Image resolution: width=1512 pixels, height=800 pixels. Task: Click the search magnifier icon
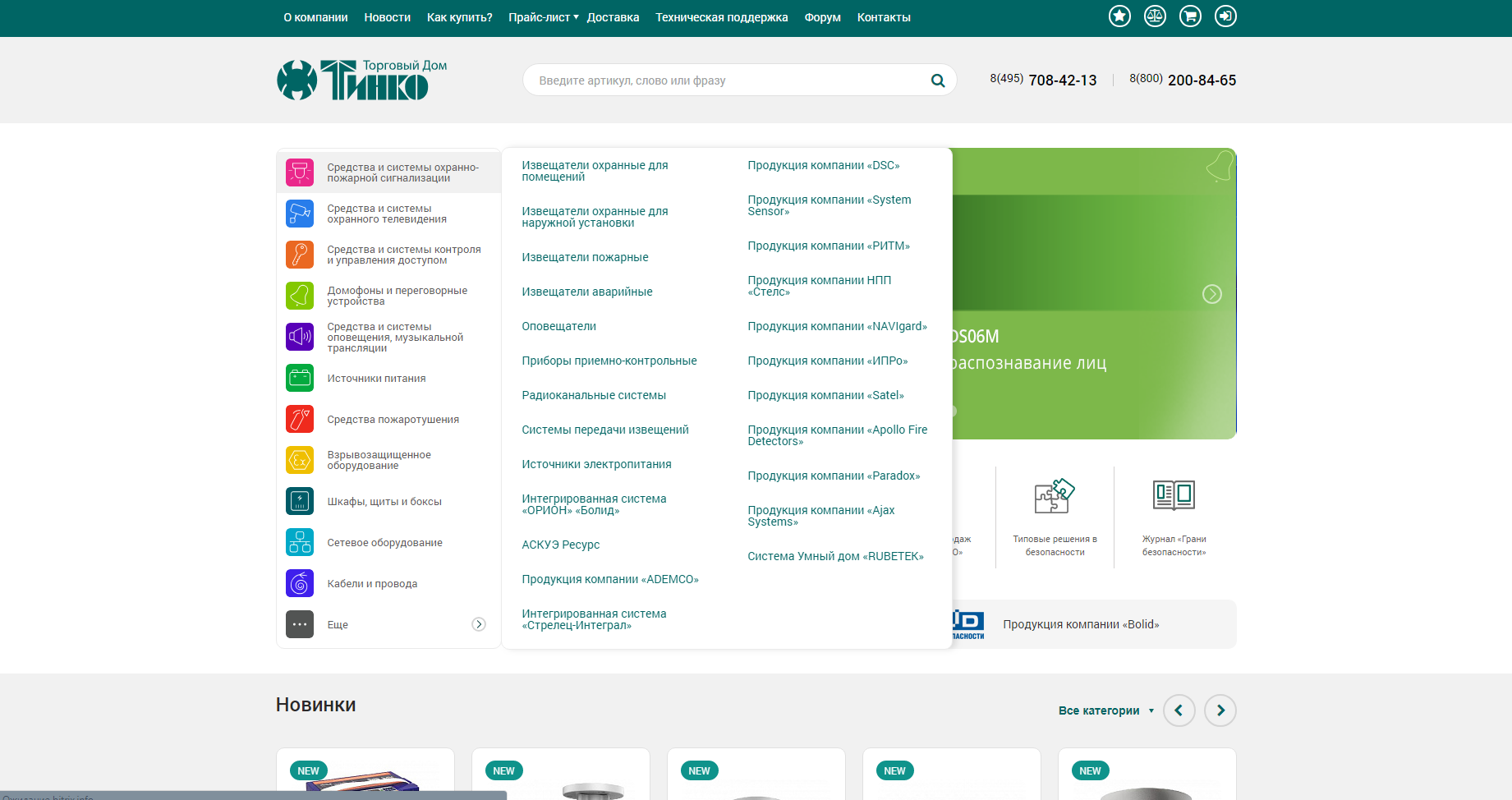938,80
